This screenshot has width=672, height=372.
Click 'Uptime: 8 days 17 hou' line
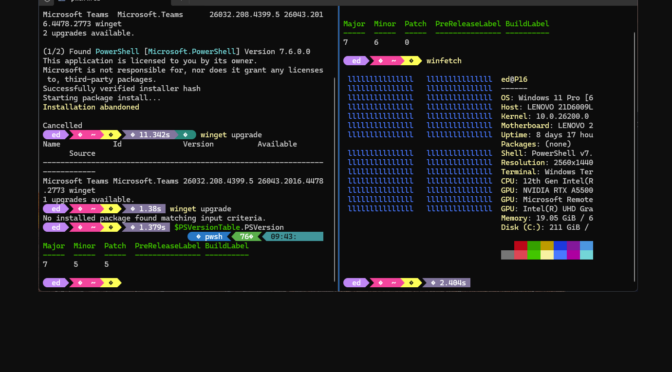[x=547, y=135]
